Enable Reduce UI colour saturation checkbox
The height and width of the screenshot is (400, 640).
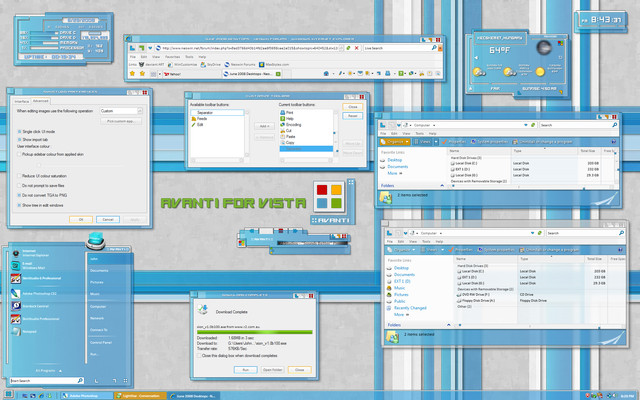point(19,176)
